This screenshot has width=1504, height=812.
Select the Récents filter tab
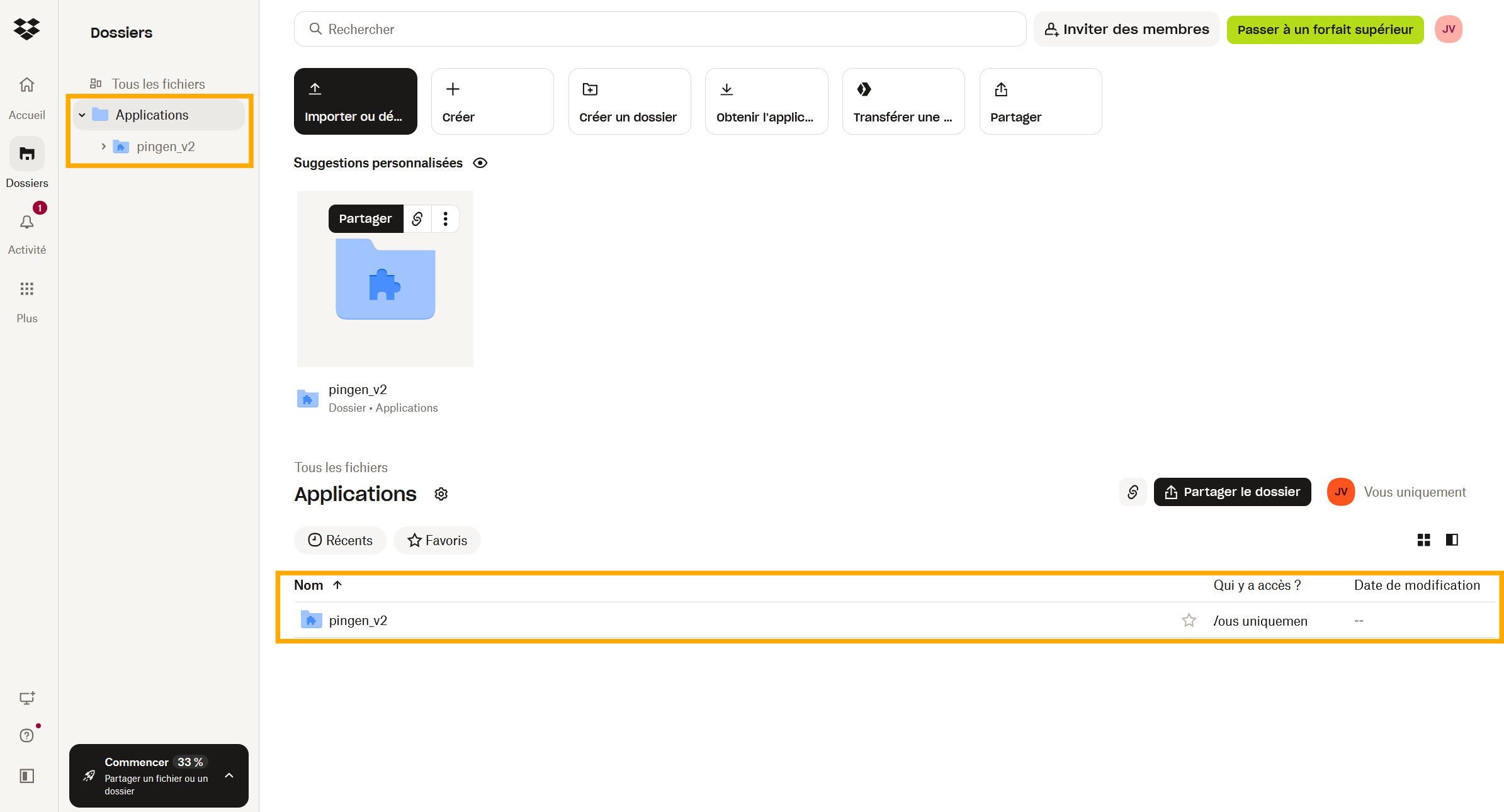(x=340, y=540)
